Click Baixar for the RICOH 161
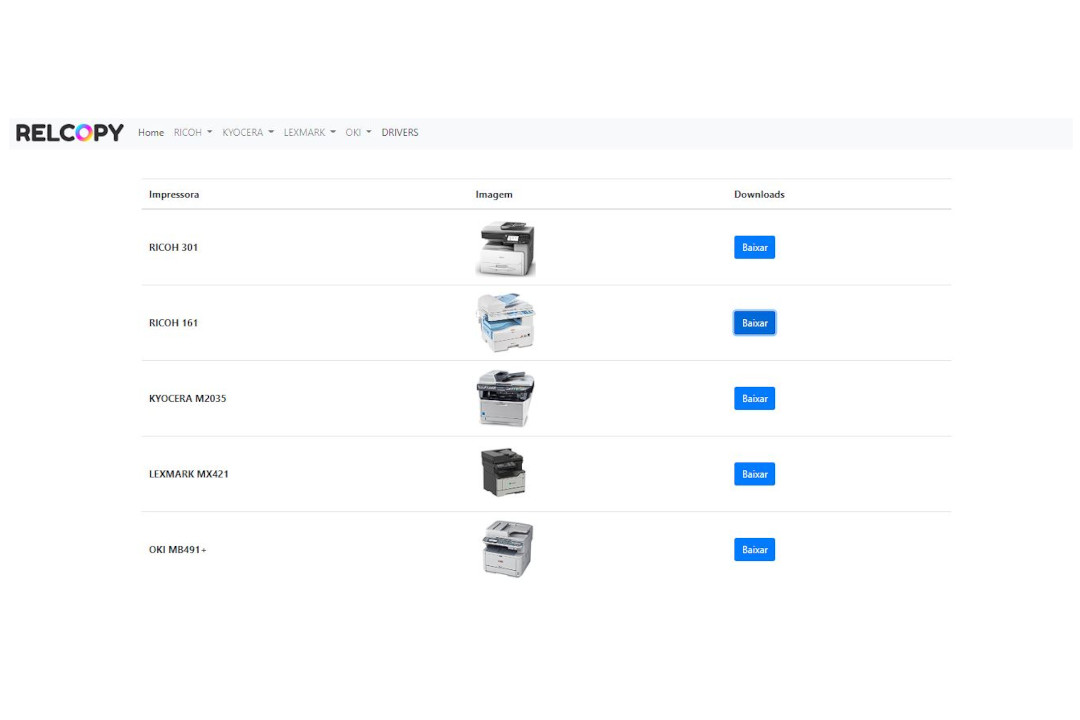Image resolution: width=1080 pixels, height=720 pixels. (x=754, y=323)
